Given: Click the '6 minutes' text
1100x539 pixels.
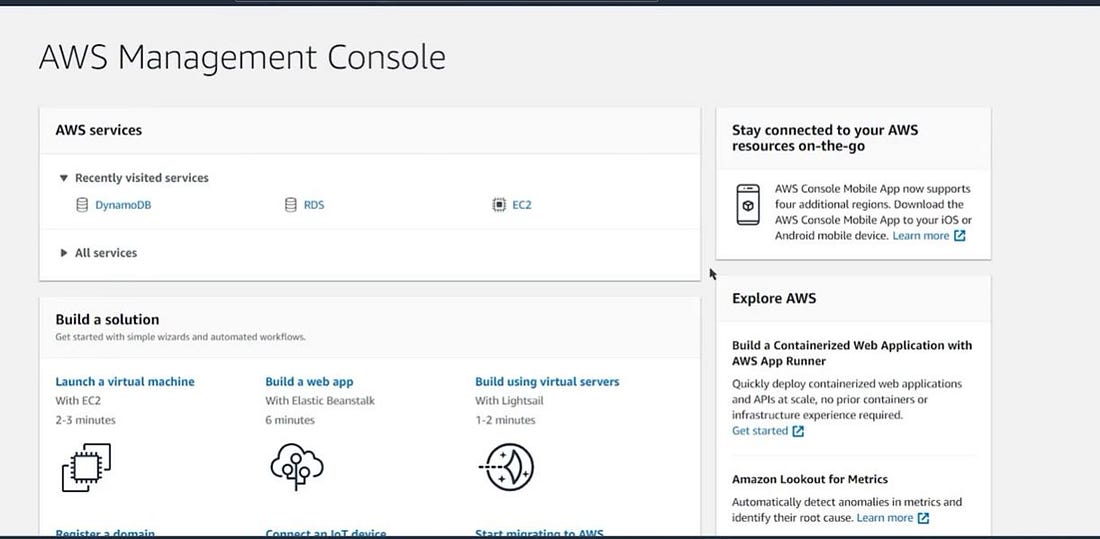Looking at the screenshot, I should pyautogui.click(x=290, y=420).
